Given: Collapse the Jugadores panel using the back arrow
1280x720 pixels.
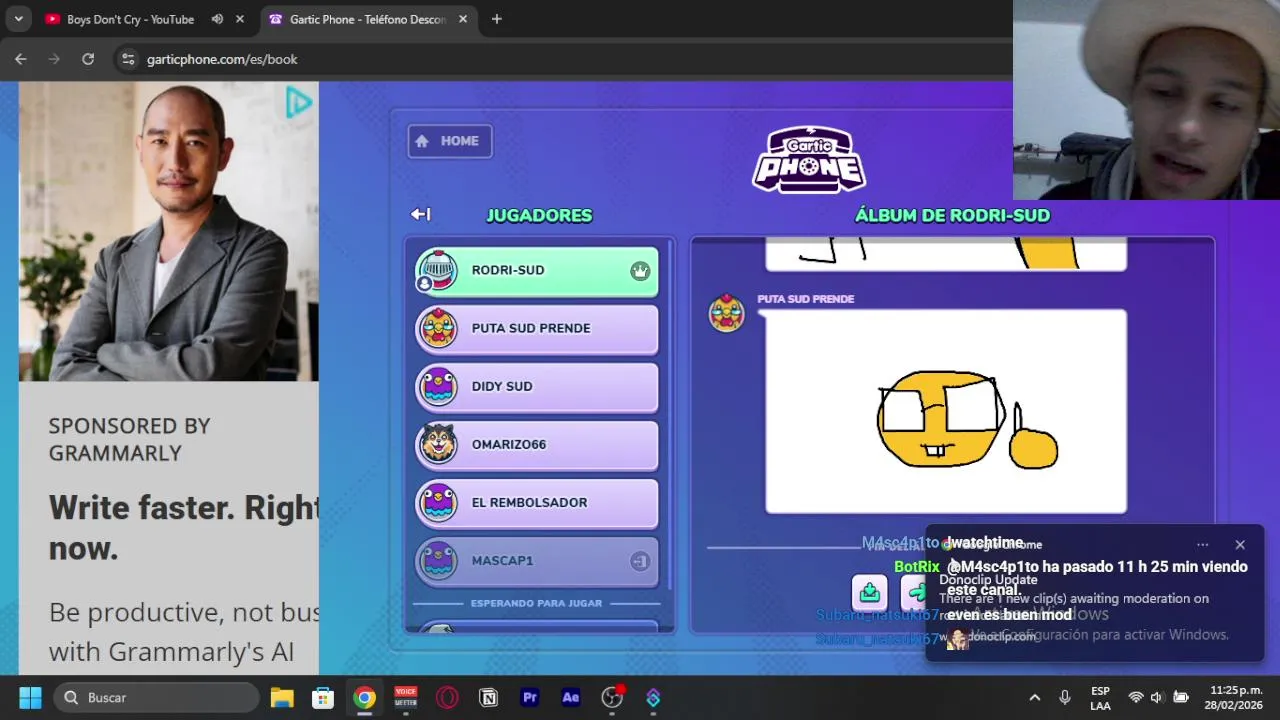Looking at the screenshot, I should [x=421, y=214].
